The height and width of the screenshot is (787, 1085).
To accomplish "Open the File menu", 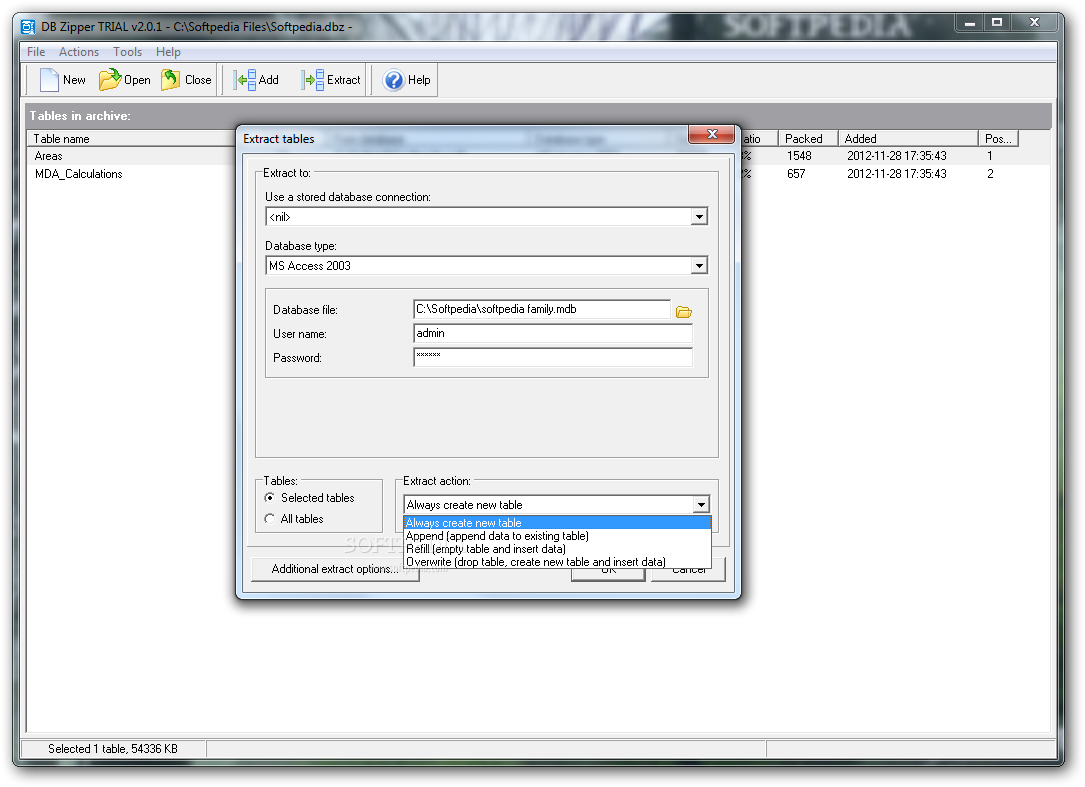I will (x=36, y=52).
